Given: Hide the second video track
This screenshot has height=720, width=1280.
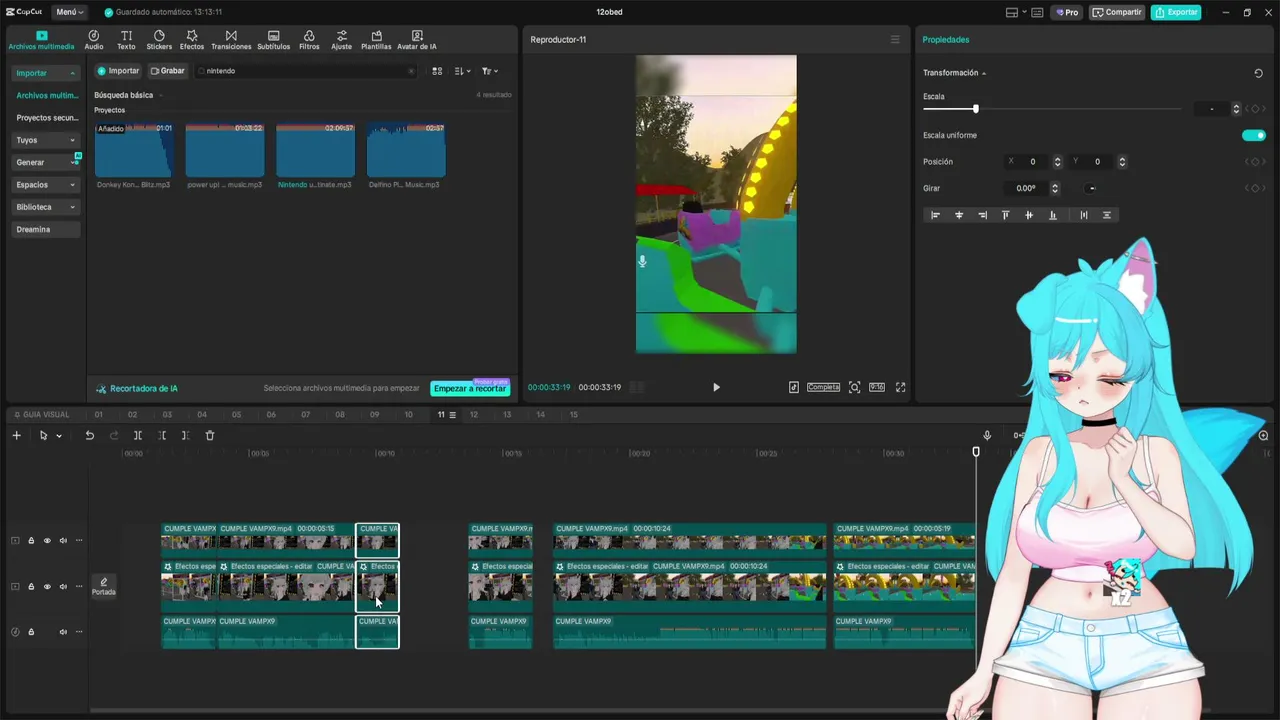Looking at the screenshot, I should point(47,587).
